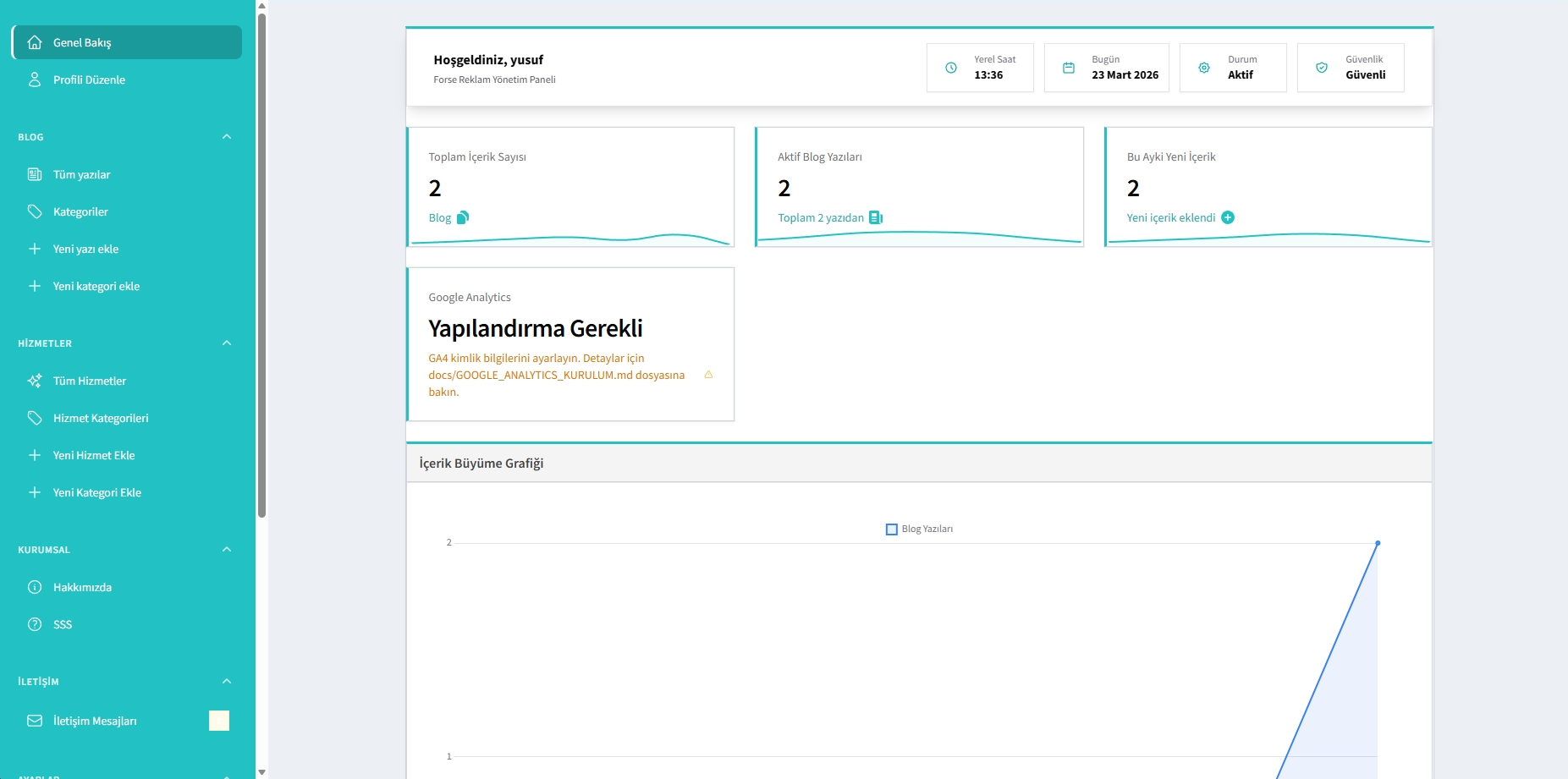Click the Blog link in Toplam İçerik card
The image size is (1568, 779).
pyautogui.click(x=440, y=217)
